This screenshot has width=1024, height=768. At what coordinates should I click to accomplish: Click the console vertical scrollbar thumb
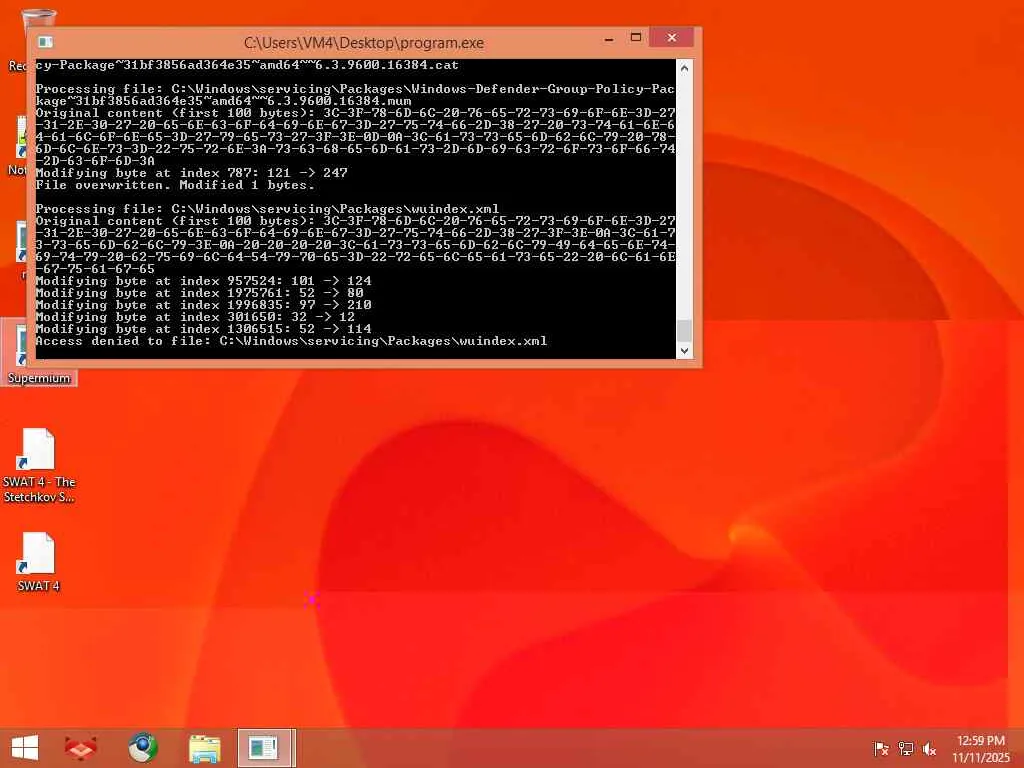pyautogui.click(x=684, y=330)
